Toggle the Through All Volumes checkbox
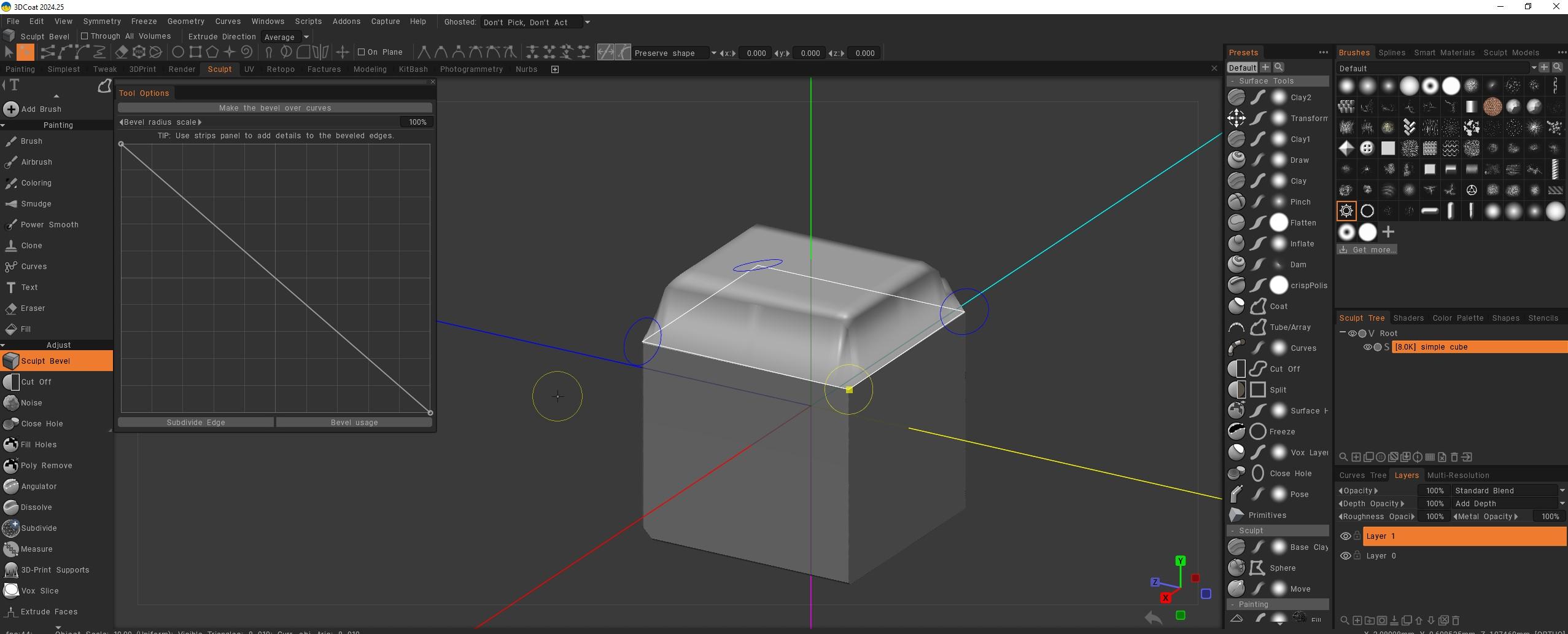 (x=85, y=35)
